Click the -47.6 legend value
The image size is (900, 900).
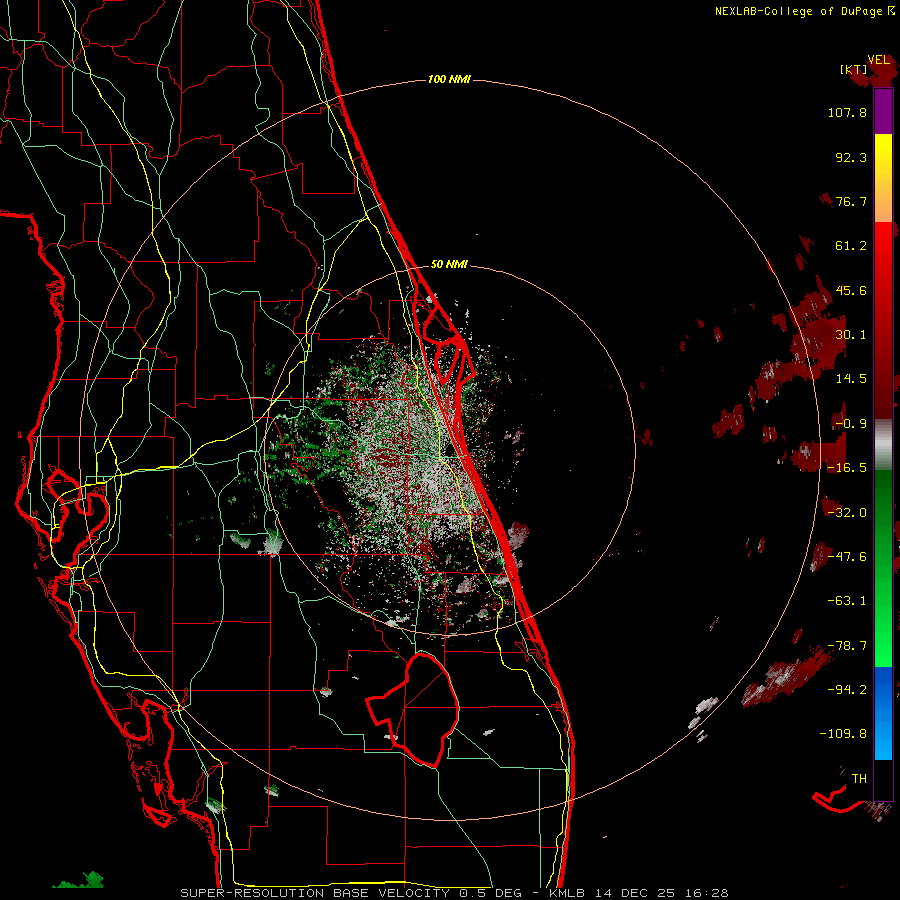847,557
